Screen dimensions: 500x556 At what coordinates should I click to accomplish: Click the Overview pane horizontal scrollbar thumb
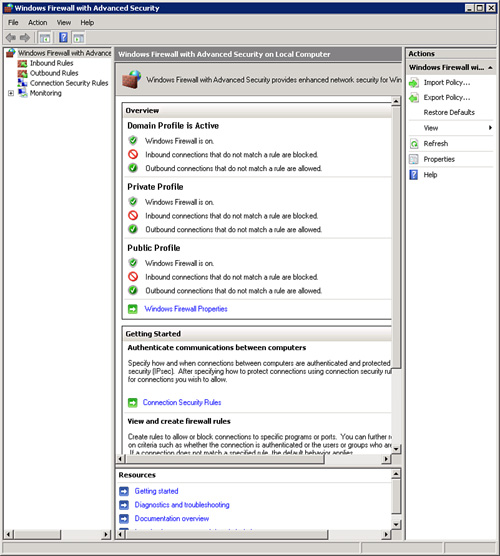click(225, 459)
